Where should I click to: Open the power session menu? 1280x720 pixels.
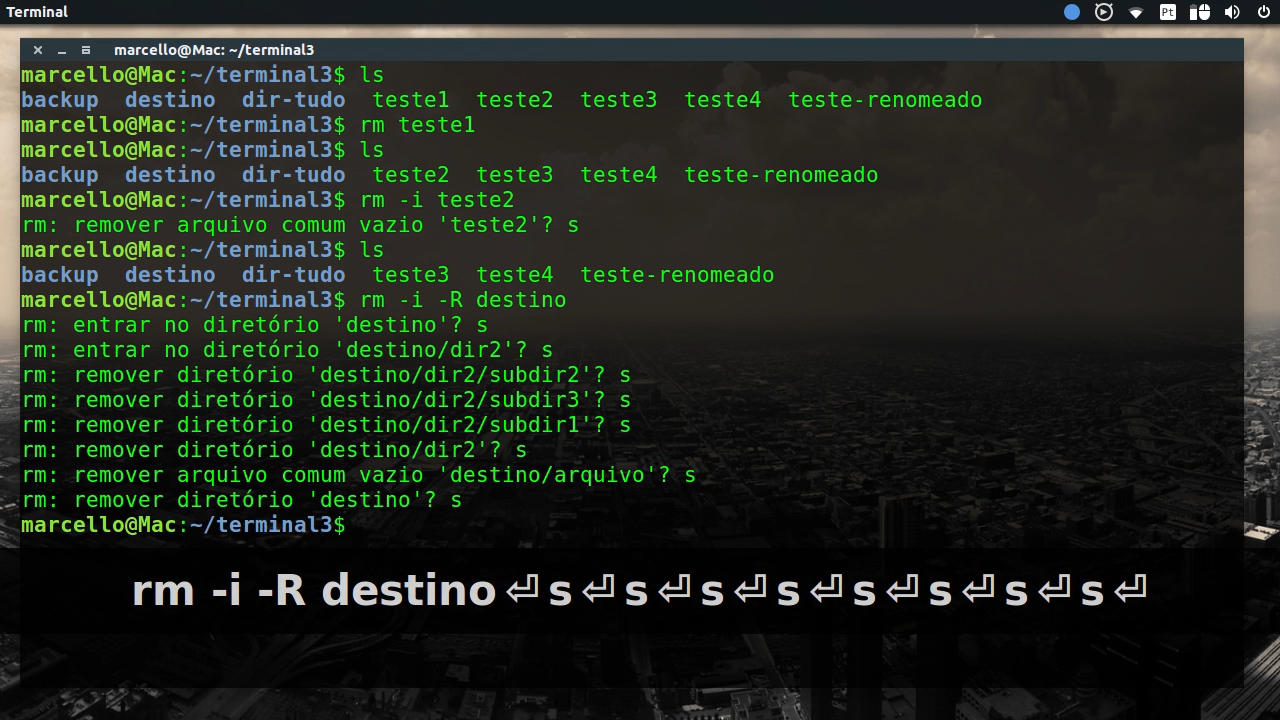1263,12
